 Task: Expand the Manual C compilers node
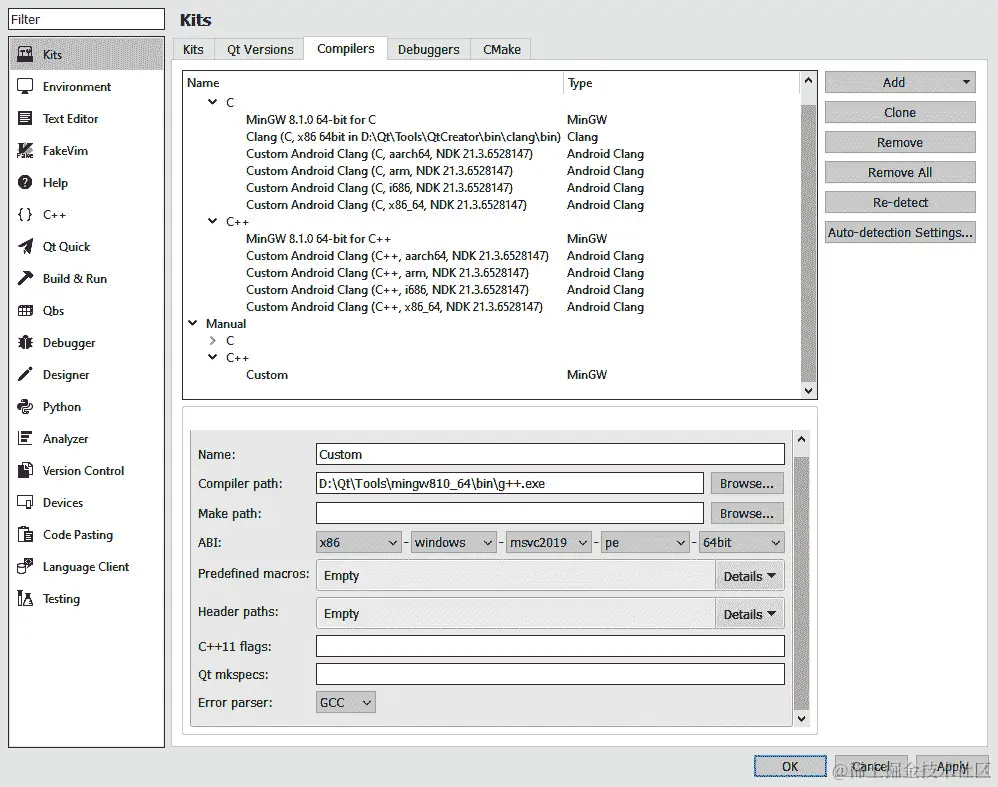(x=213, y=341)
